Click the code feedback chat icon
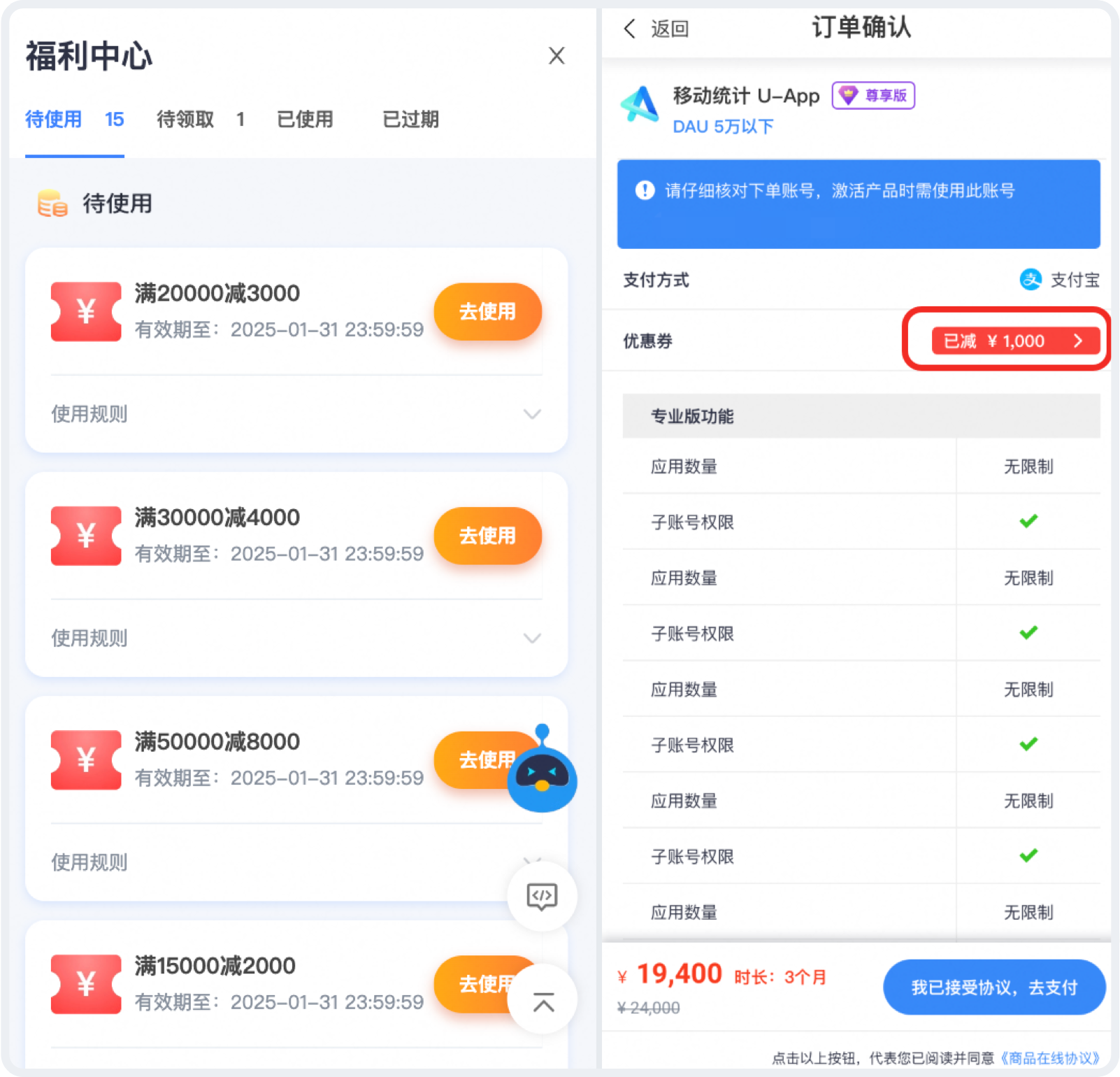Image resolution: width=1120 pixels, height=1077 pixels. point(542,896)
